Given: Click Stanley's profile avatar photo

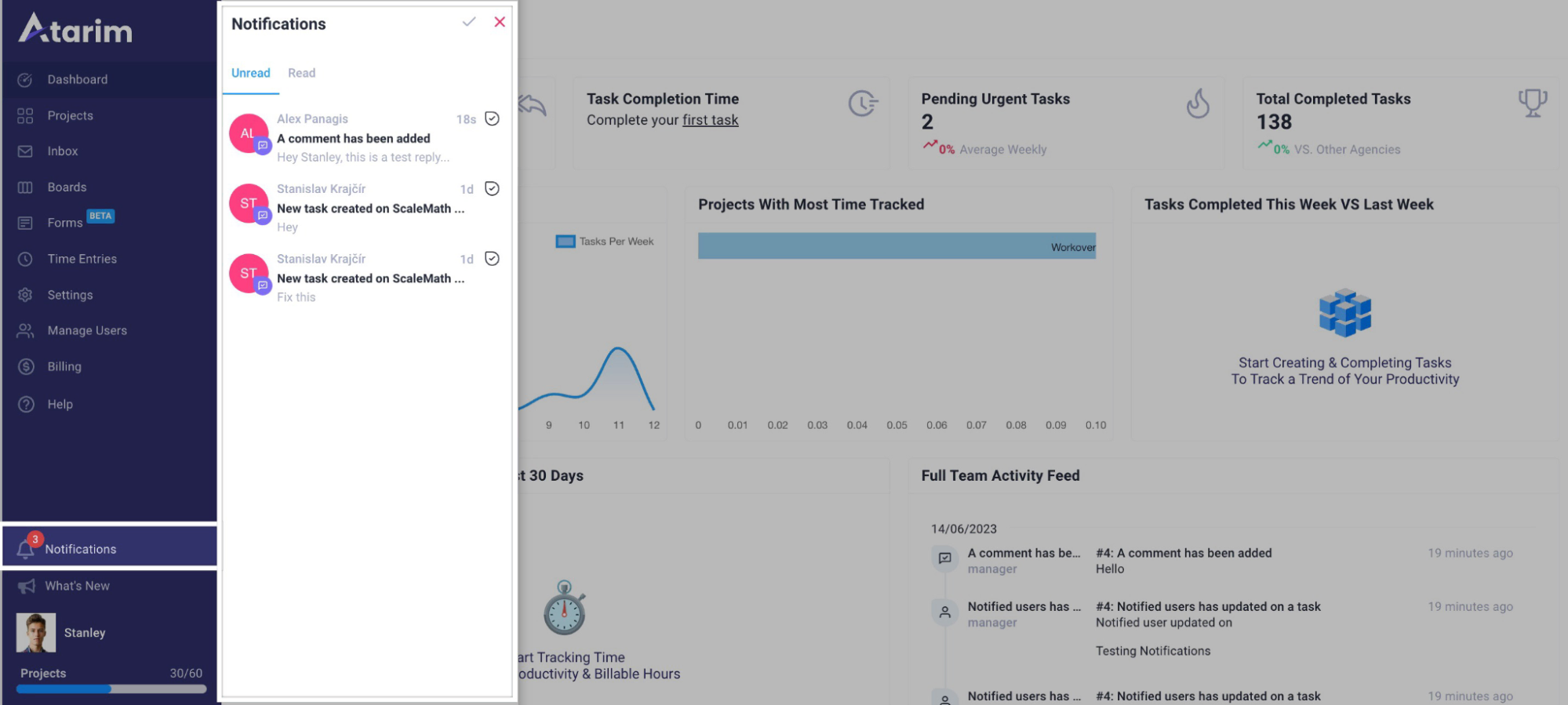Looking at the screenshot, I should pyautogui.click(x=36, y=633).
